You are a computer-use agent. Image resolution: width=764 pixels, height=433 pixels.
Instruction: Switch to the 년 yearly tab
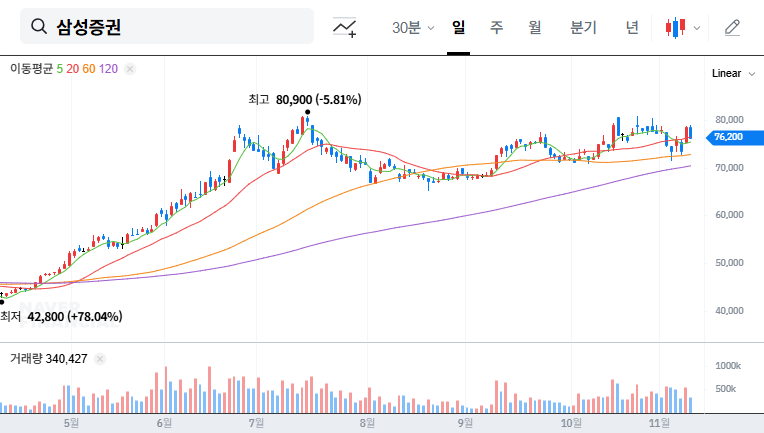632,27
